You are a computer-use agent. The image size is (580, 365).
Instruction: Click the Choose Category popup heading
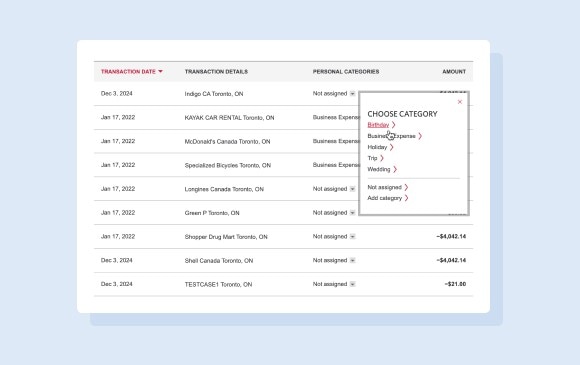(x=402, y=114)
